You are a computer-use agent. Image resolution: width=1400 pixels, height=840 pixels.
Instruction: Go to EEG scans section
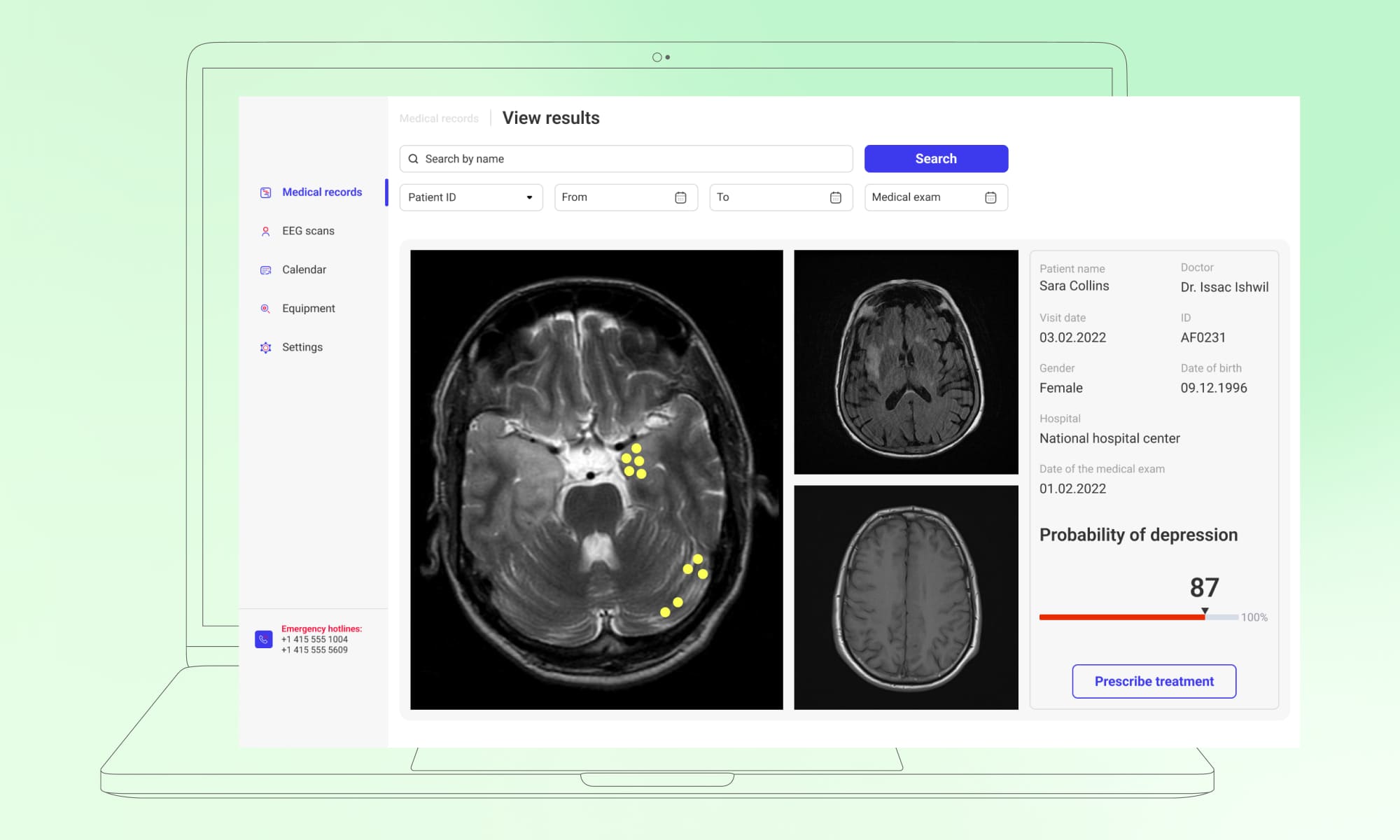click(x=308, y=231)
